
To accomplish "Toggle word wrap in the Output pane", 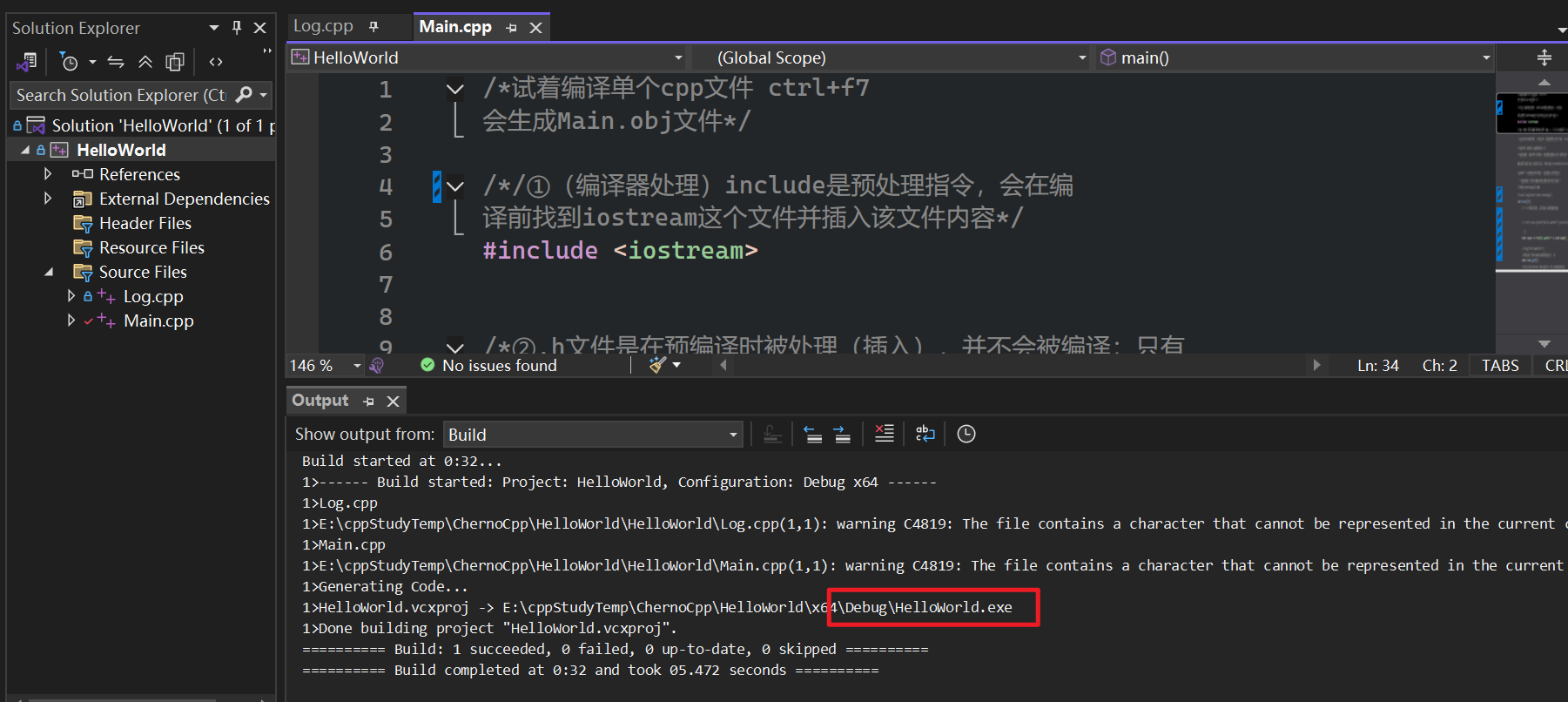I will [925, 434].
